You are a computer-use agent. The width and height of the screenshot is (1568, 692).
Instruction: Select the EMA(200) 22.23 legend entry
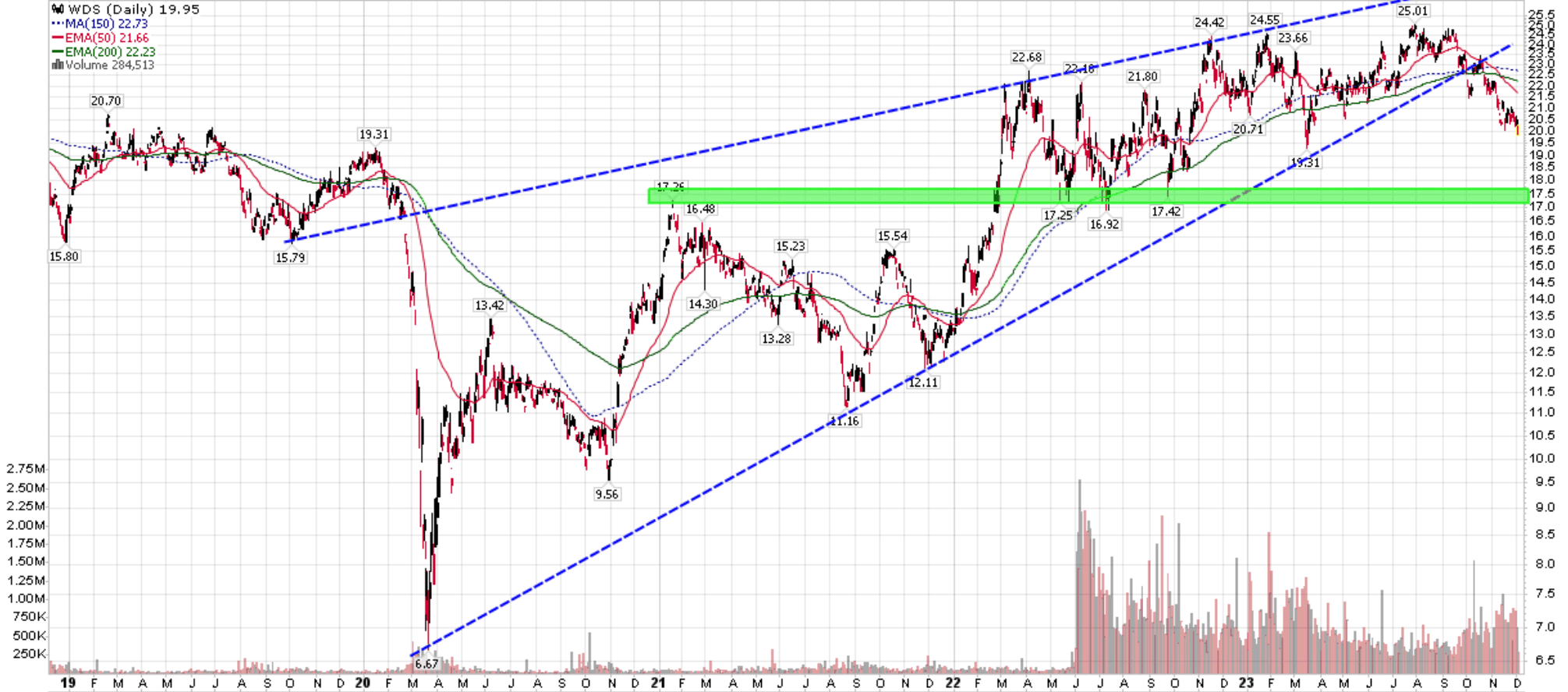click(110, 51)
